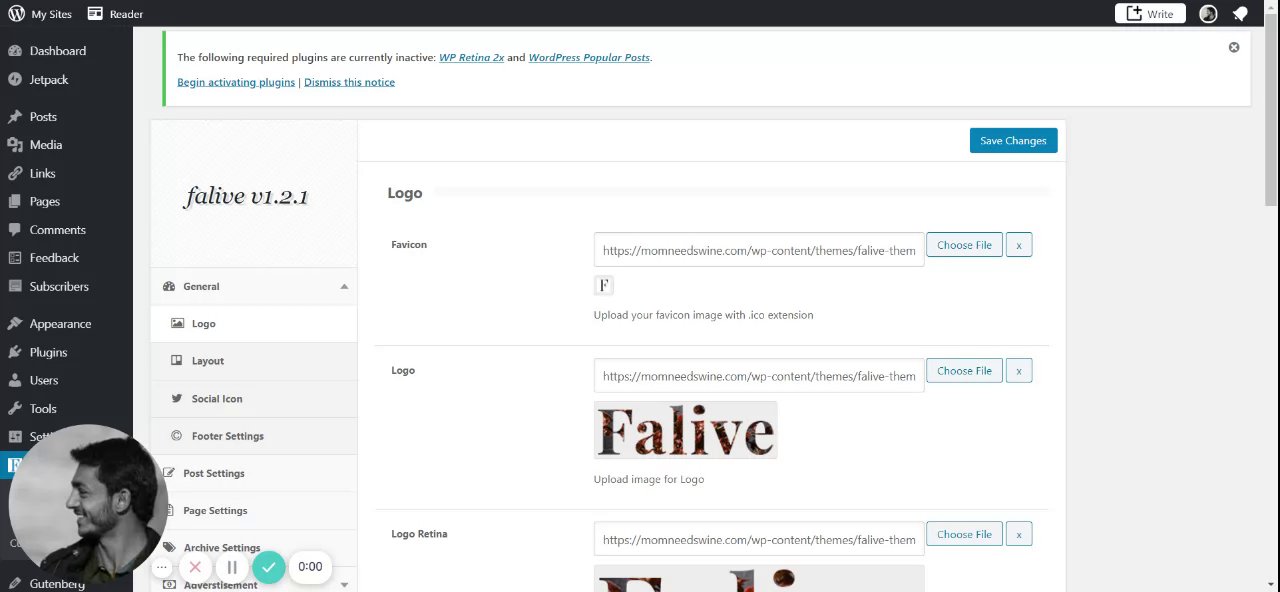Viewport: 1280px width, 592px height.
Task: Click the Pages document icon
Action: (x=15, y=201)
